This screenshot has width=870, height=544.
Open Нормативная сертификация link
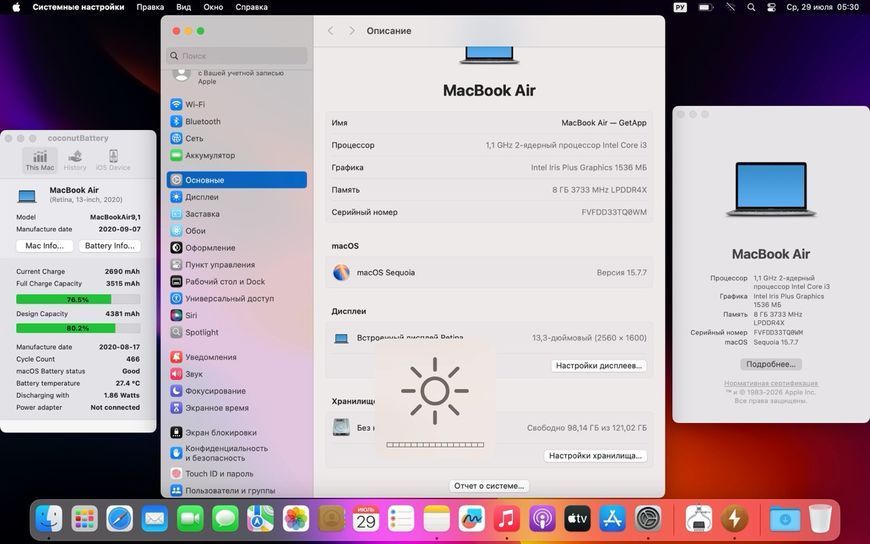pos(771,384)
